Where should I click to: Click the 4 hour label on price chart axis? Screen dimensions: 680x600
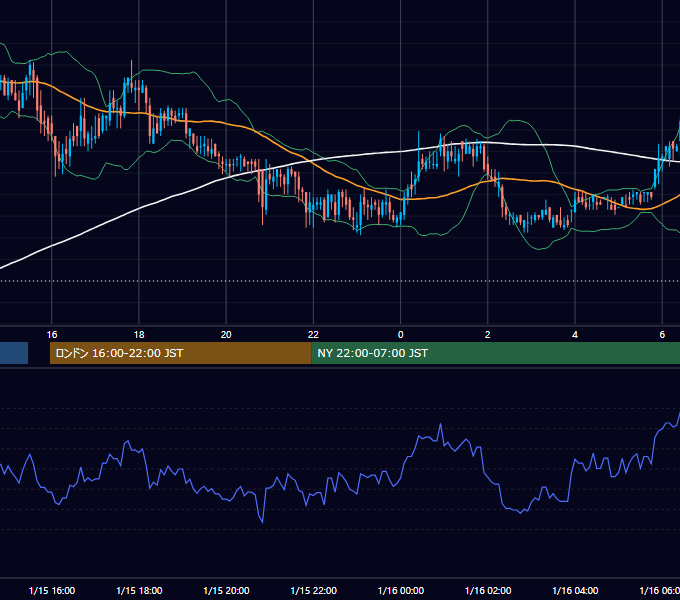pyautogui.click(x=575, y=335)
